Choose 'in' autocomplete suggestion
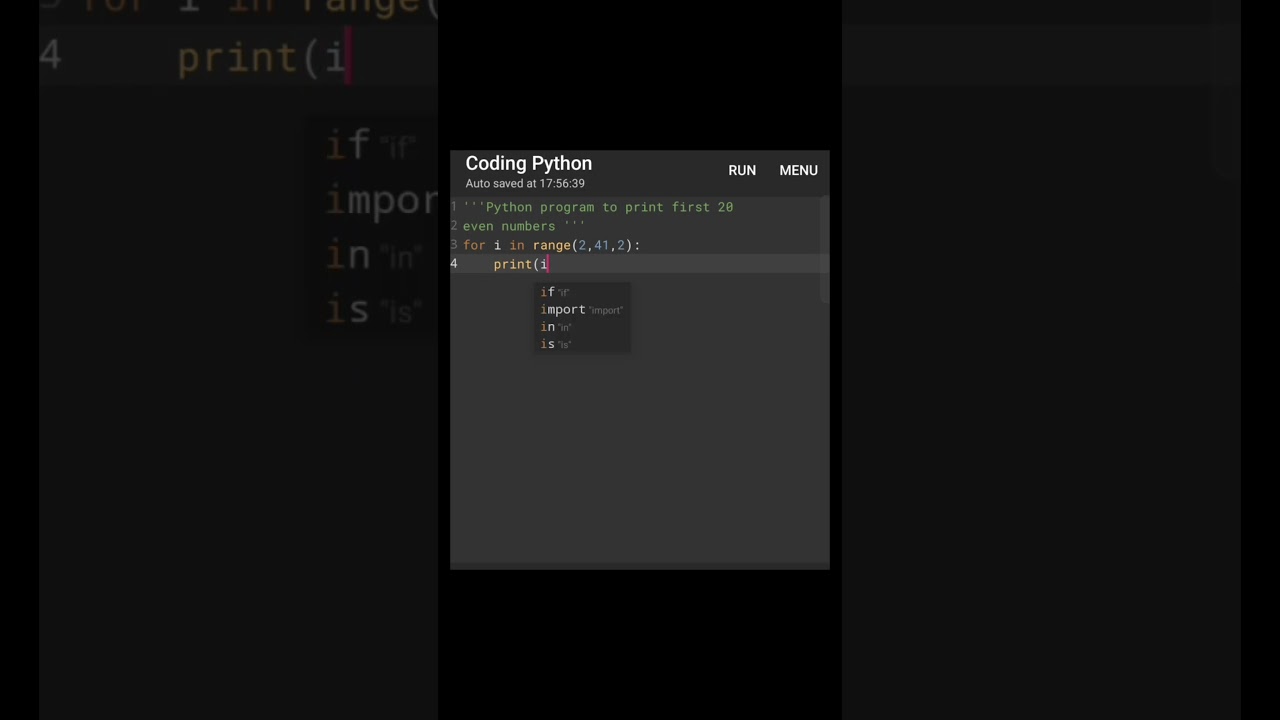1280x720 pixels. point(584,327)
